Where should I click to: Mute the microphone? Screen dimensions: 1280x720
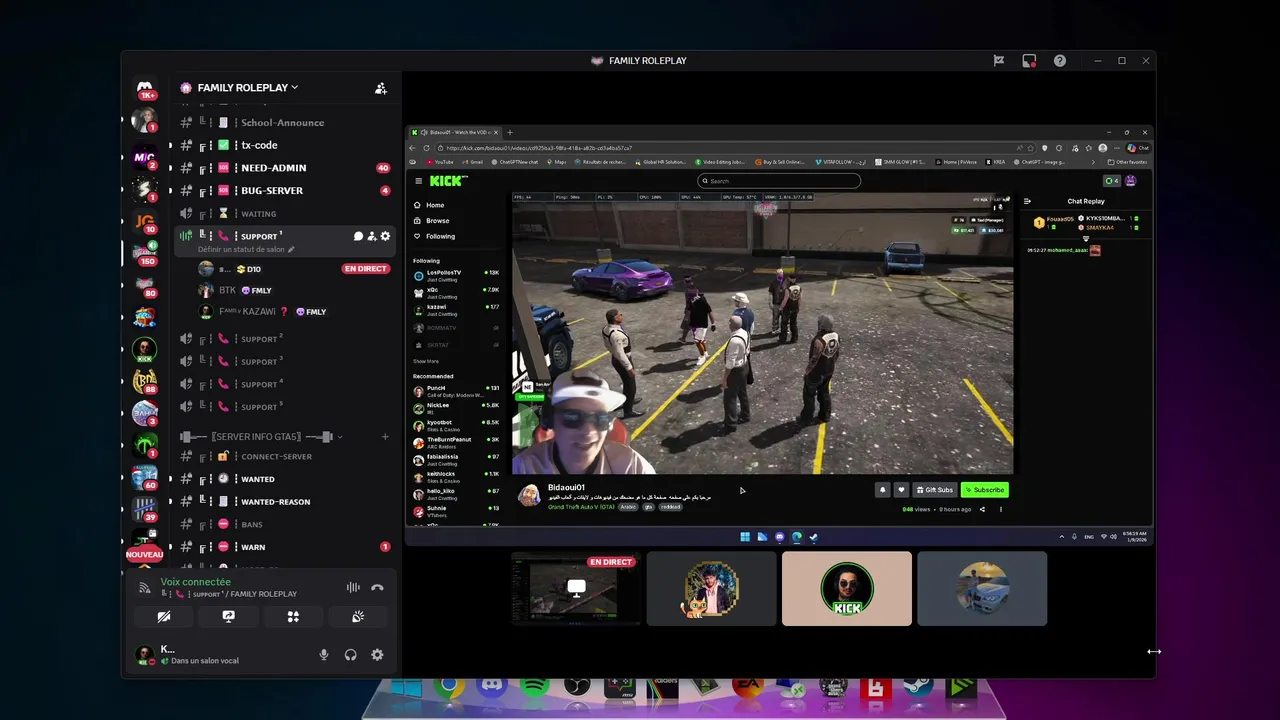[x=324, y=655]
